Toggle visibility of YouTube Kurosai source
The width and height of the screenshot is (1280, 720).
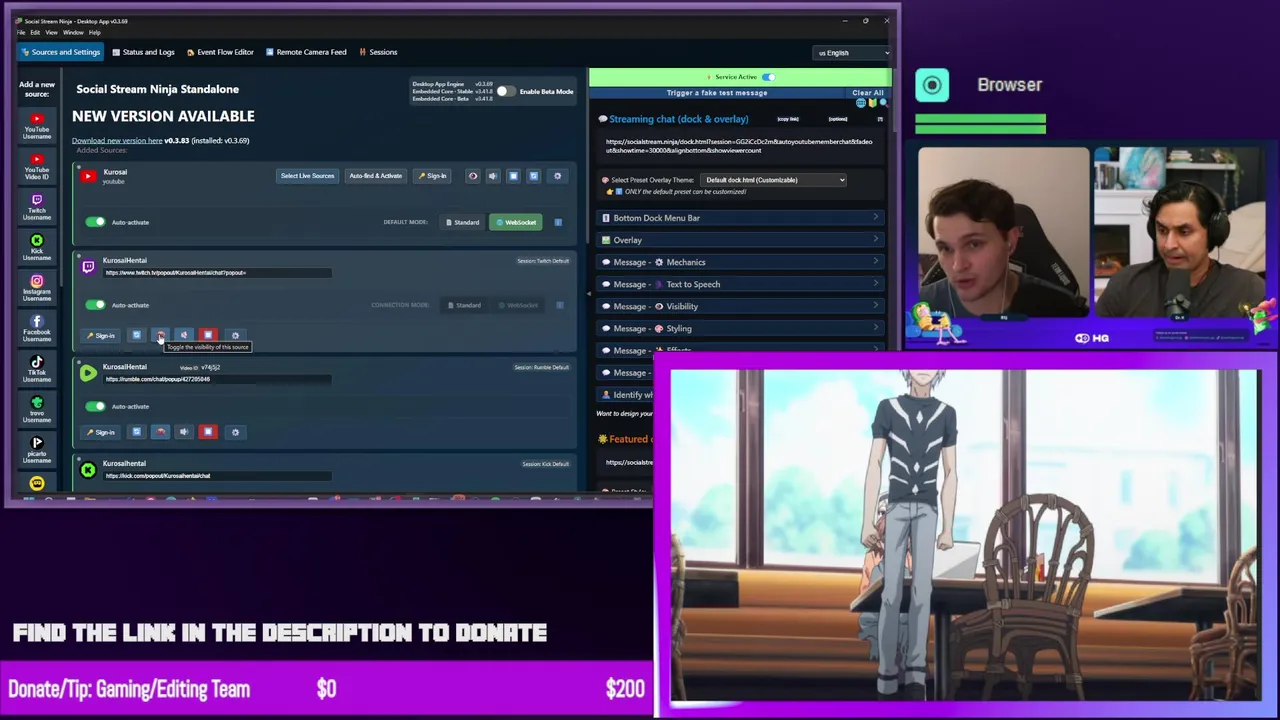coord(473,176)
